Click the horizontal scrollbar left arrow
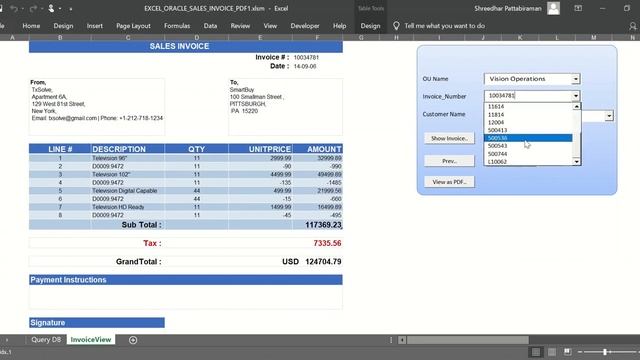Viewport: 640px width, 360px height. point(402,340)
